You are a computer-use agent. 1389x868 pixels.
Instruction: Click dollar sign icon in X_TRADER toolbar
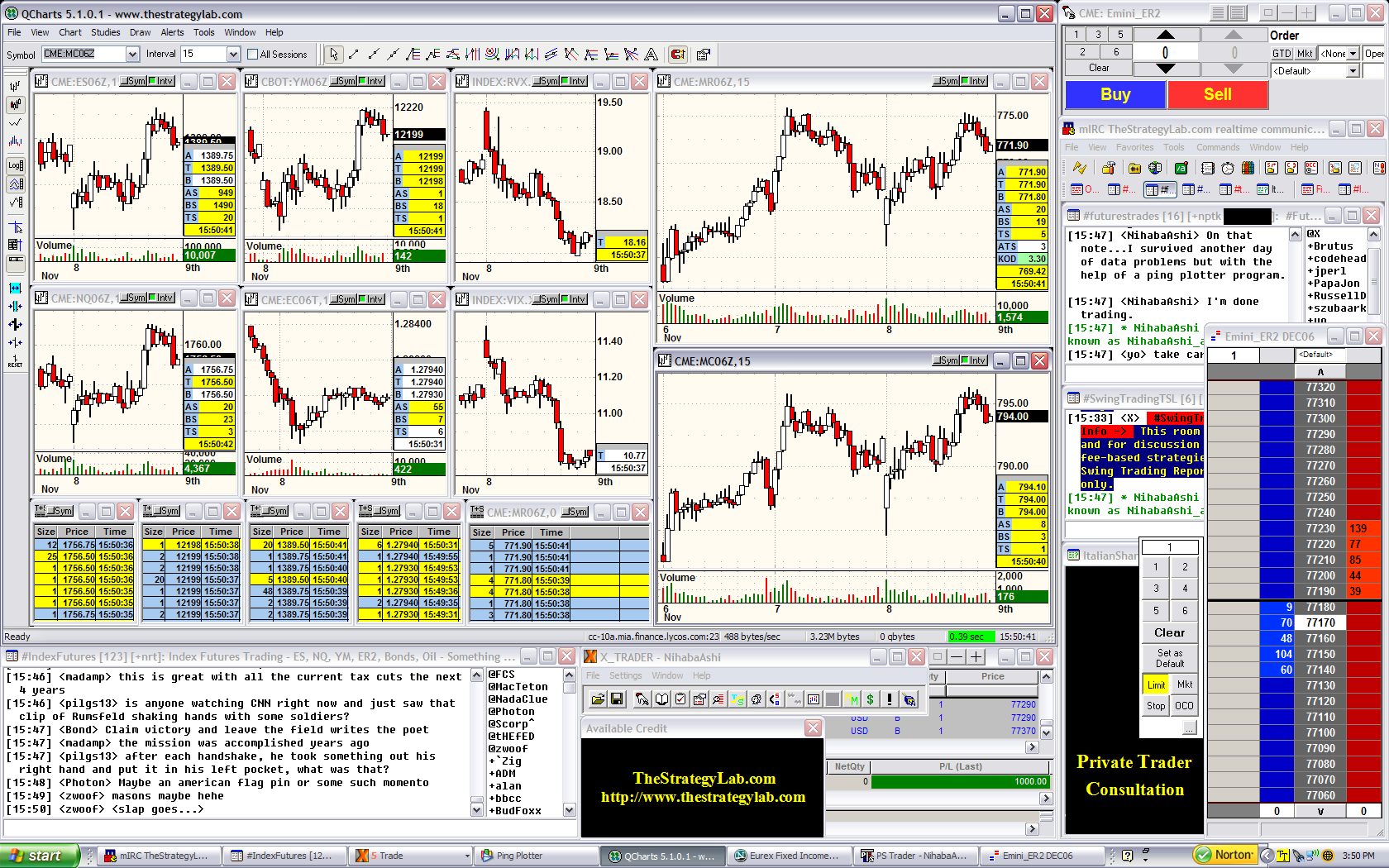coord(870,699)
